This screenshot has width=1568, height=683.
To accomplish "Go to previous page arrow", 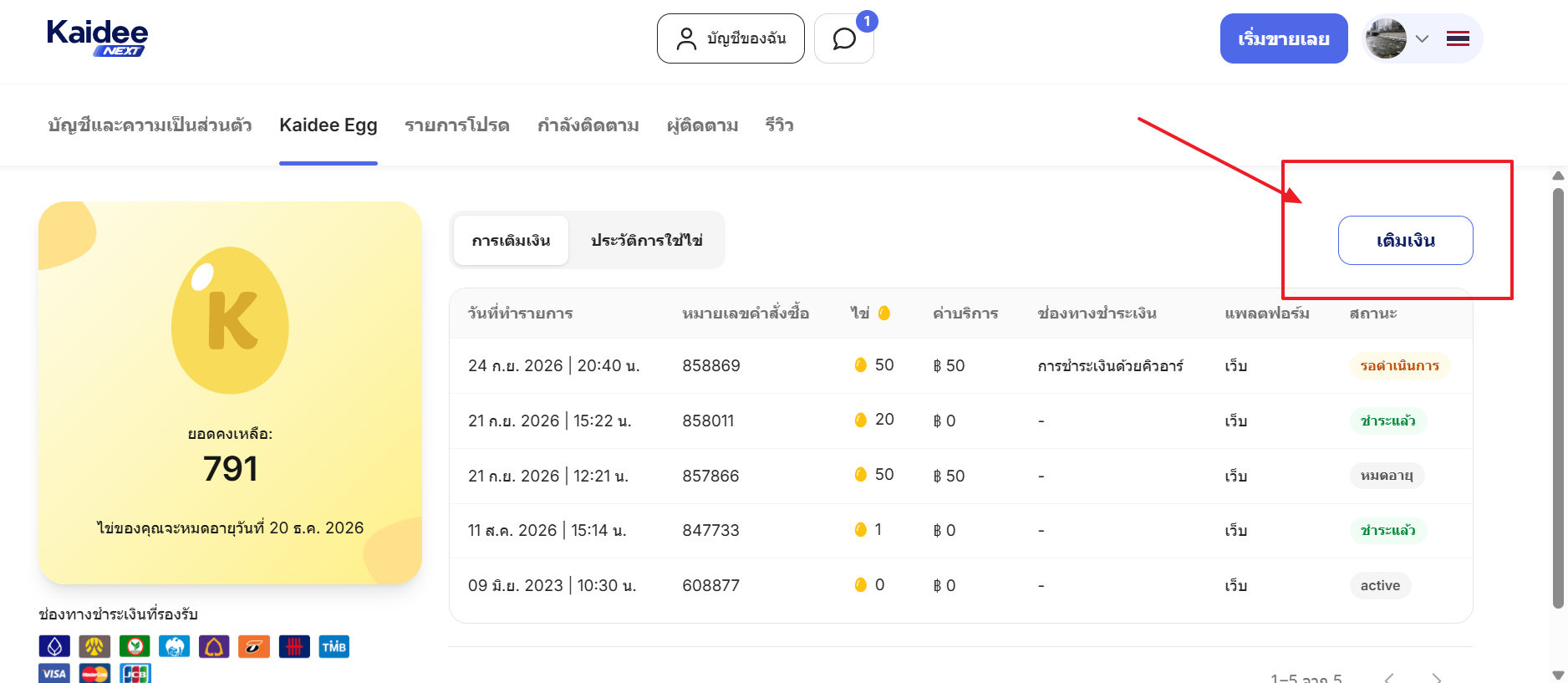I will click(x=1389, y=677).
